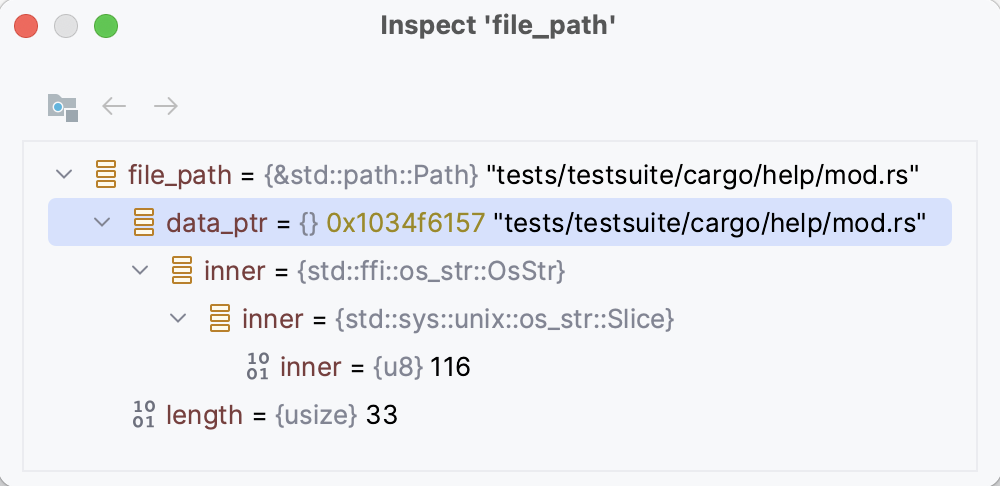1000x486 pixels.
Task: Close the Inspect window with red button
Action: point(27,27)
